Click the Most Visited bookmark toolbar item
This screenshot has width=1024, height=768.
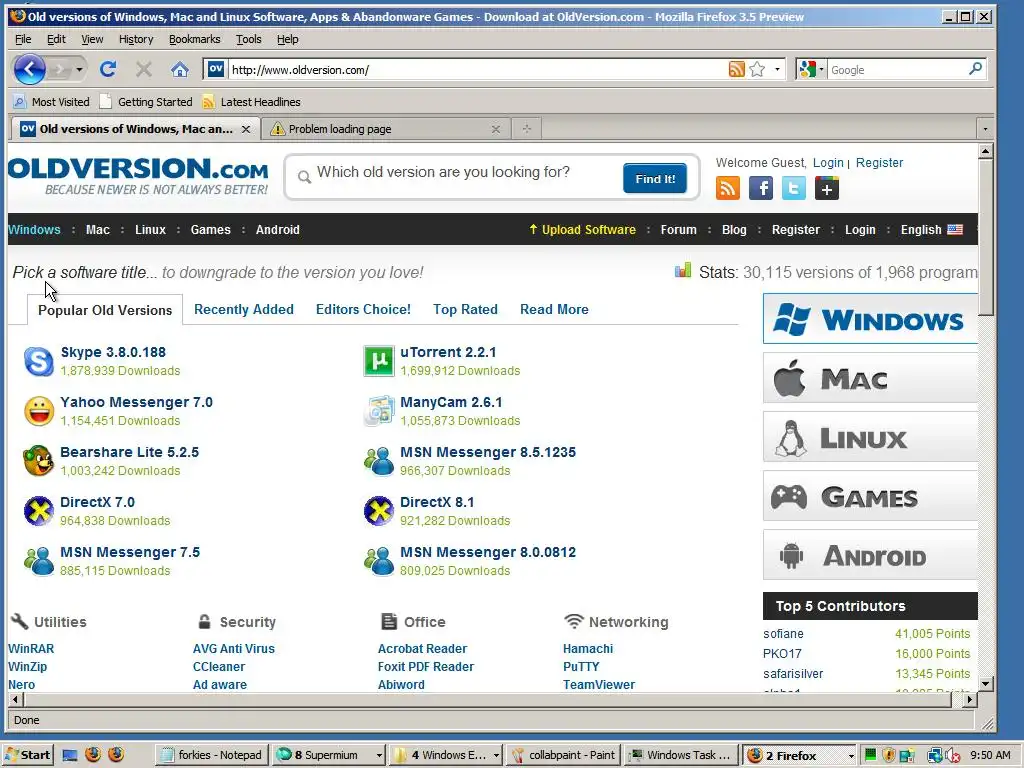coord(52,102)
